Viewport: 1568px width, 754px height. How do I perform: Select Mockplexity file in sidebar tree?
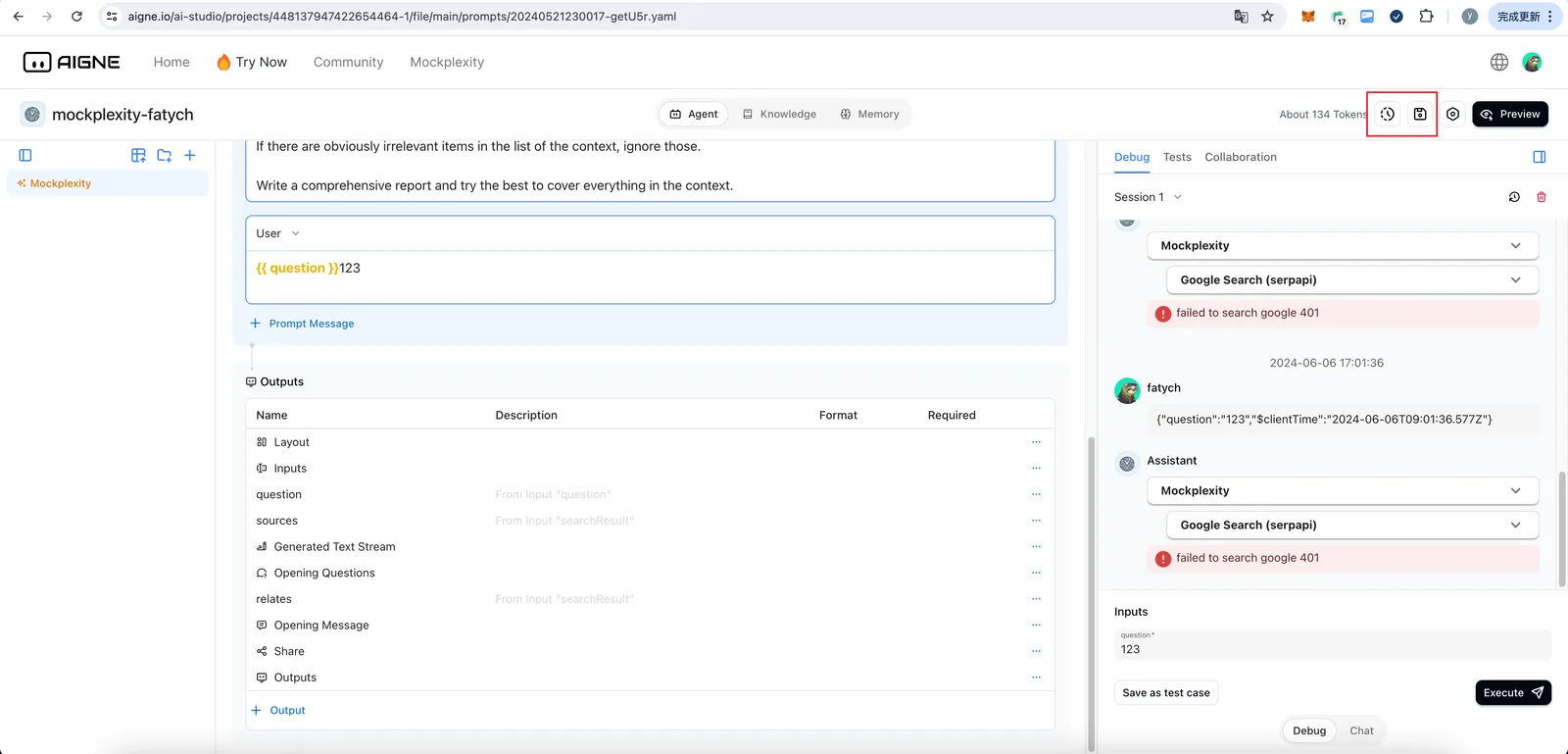108,183
